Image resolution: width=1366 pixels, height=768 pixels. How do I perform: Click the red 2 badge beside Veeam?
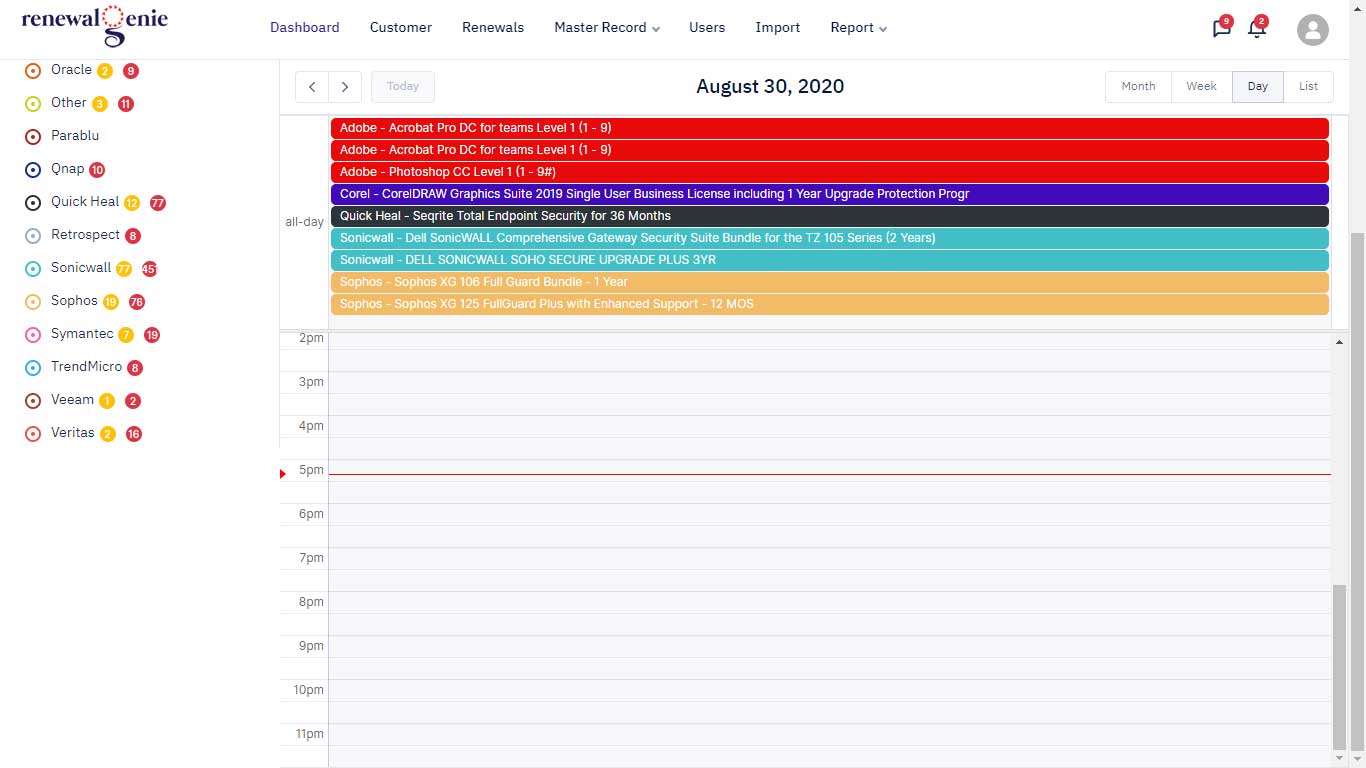coord(133,401)
